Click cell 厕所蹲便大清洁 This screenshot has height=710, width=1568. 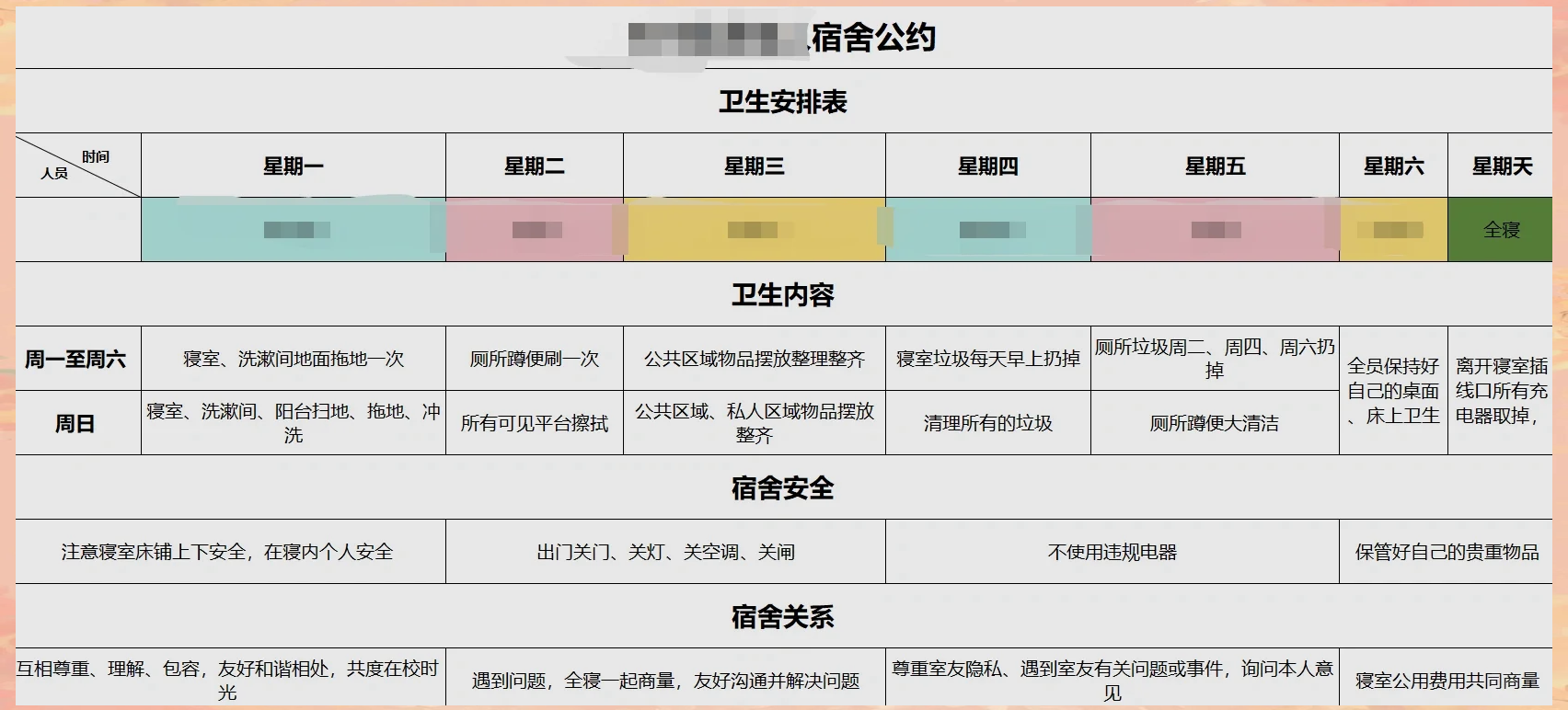tap(1215, 423)
